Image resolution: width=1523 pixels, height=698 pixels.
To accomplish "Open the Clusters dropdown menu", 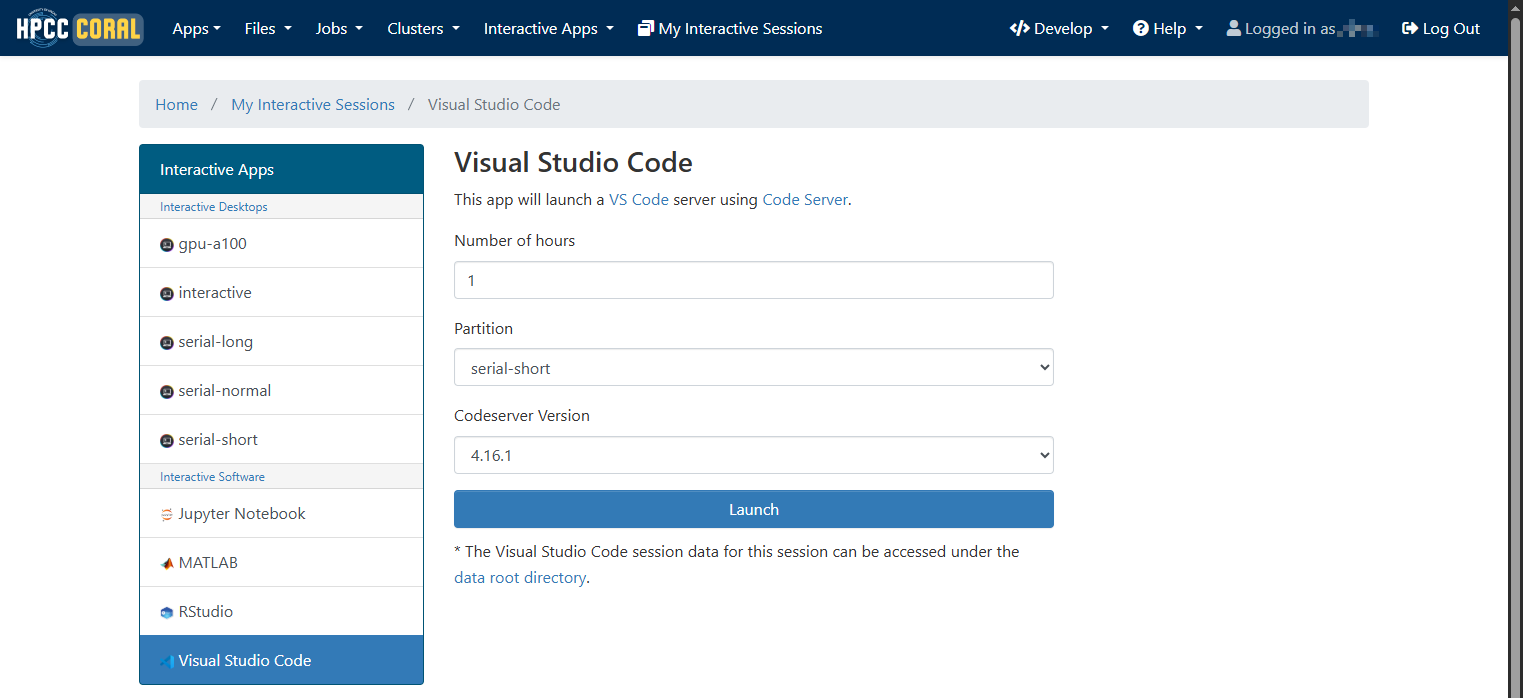I will (x=424, y=28).
